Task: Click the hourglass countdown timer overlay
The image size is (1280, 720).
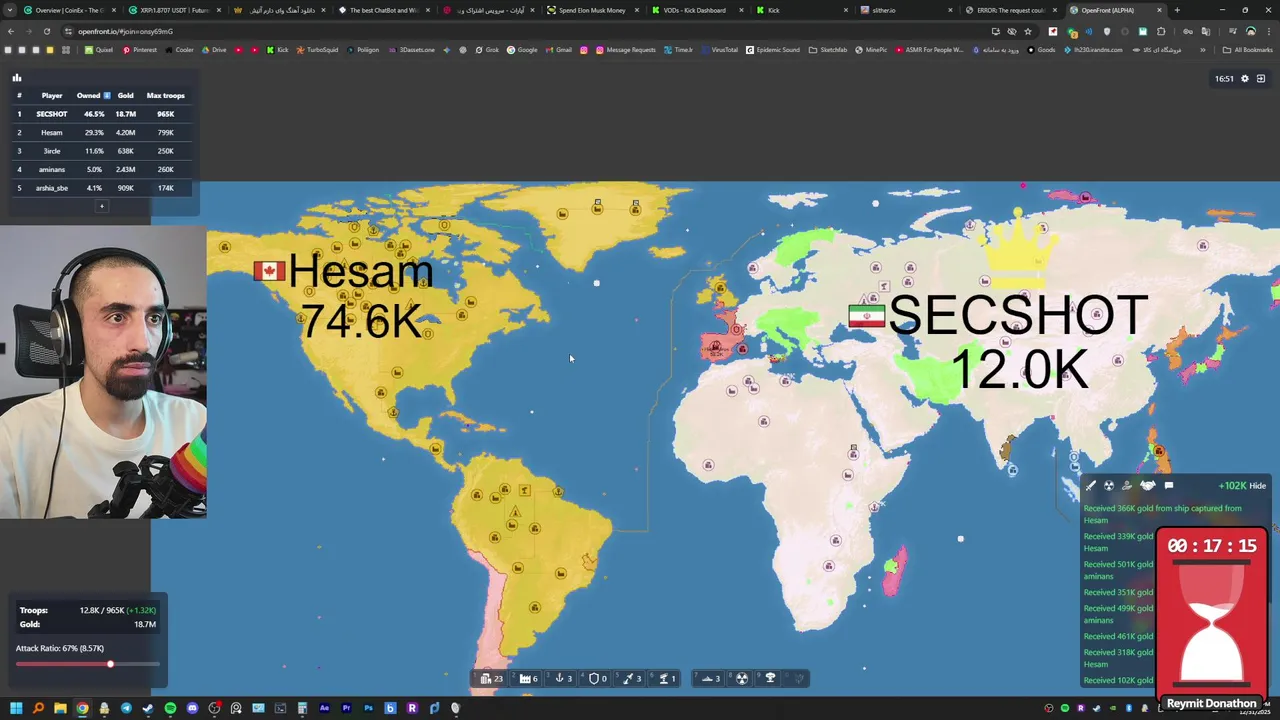Action: click(1212, 619)
